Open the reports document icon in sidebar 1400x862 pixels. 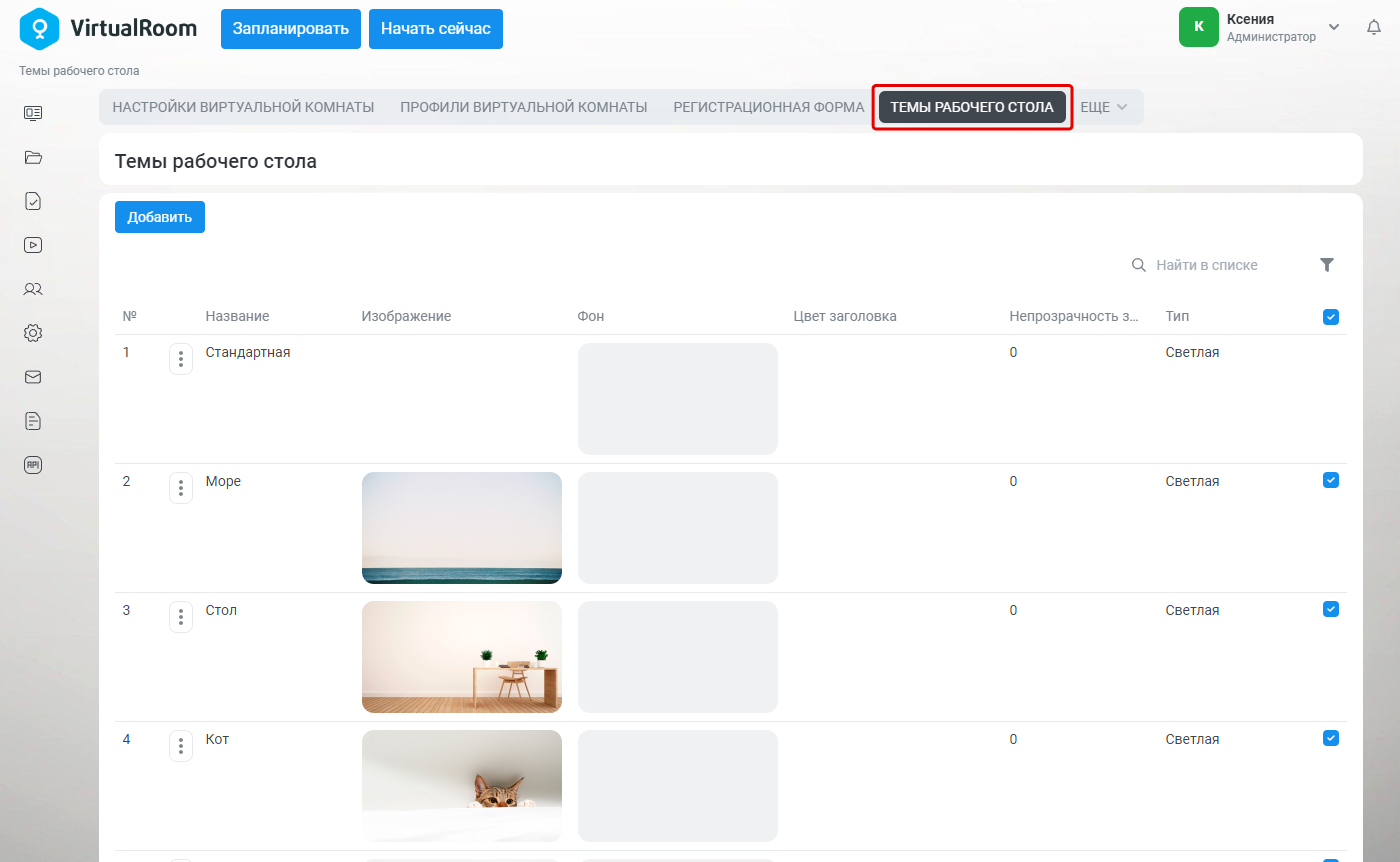pos(33,421)
